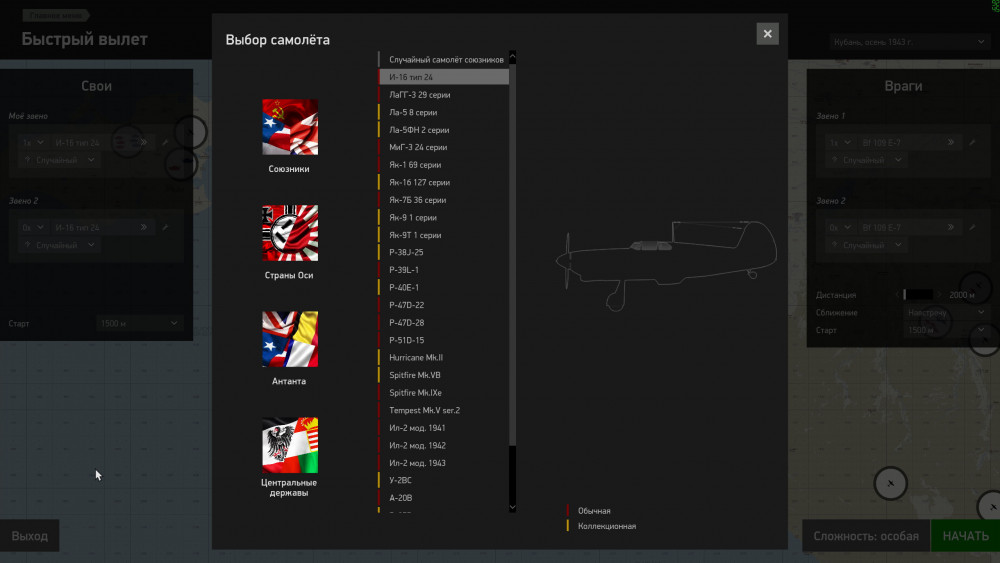Screen dimensions: 1000x563
Task: Open Враги Звено 2 count dropdown
Action: point(840,228)
